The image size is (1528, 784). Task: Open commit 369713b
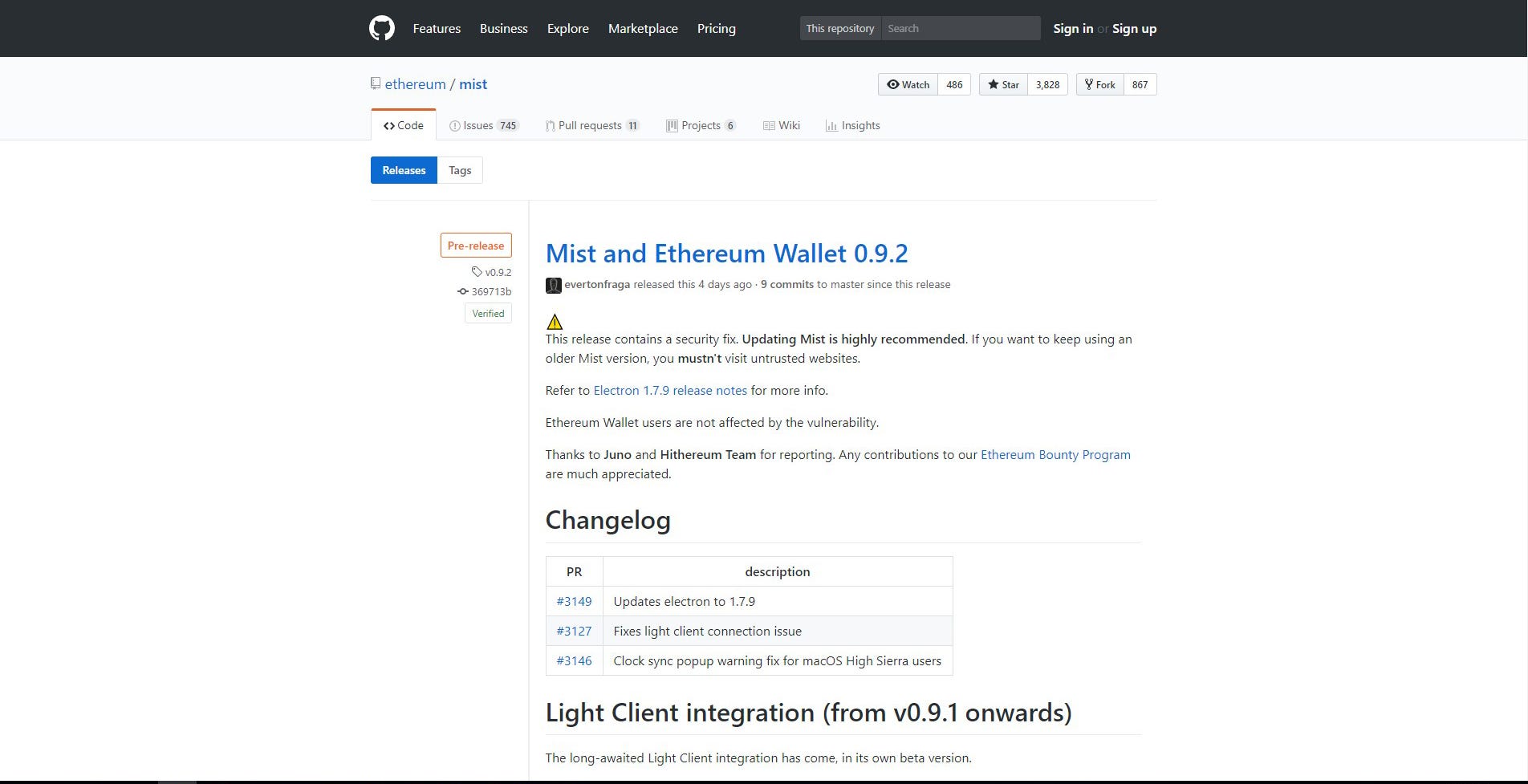pyautogui.click(x=491, y=291)
